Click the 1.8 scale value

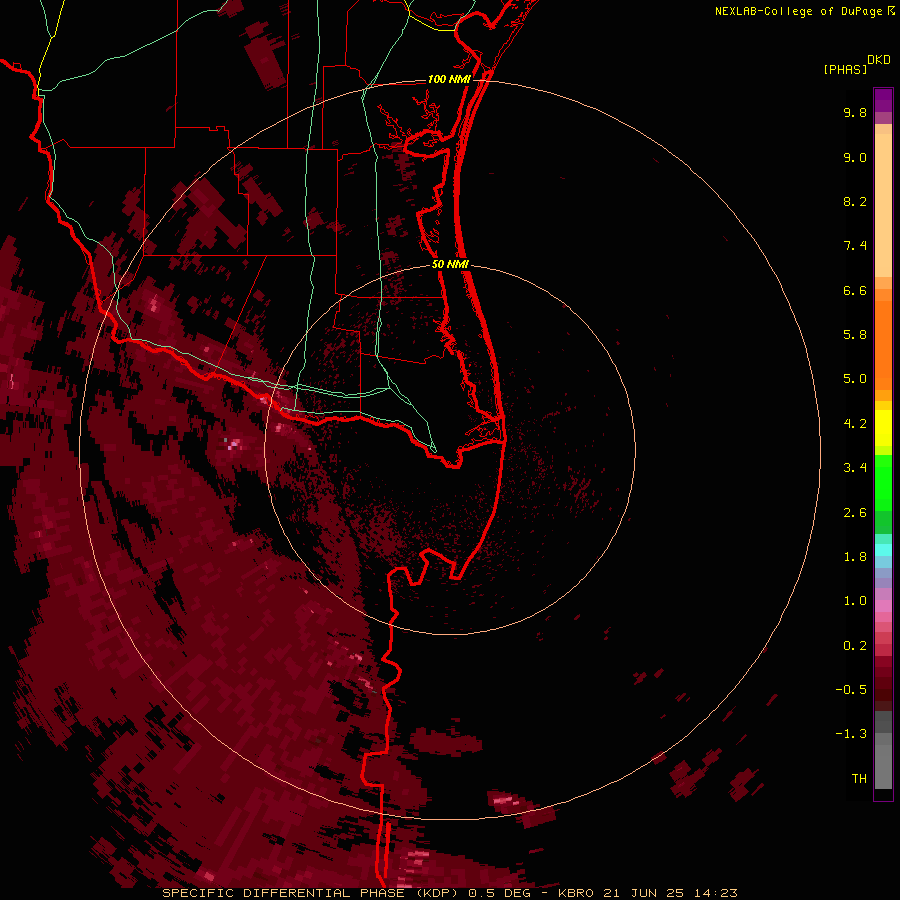(x=855, y=557)
